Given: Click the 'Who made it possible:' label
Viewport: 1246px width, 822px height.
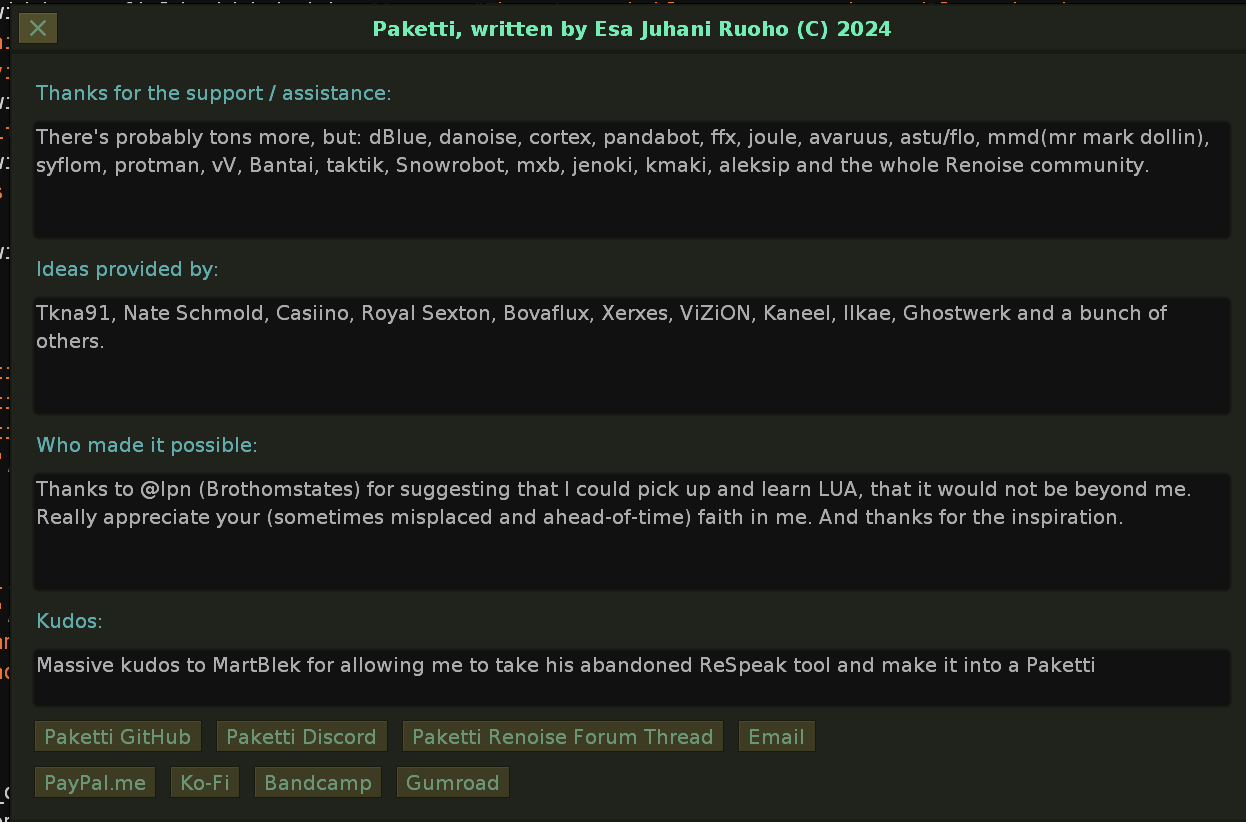Looking at the screenshot, I should tap(147, 445).
